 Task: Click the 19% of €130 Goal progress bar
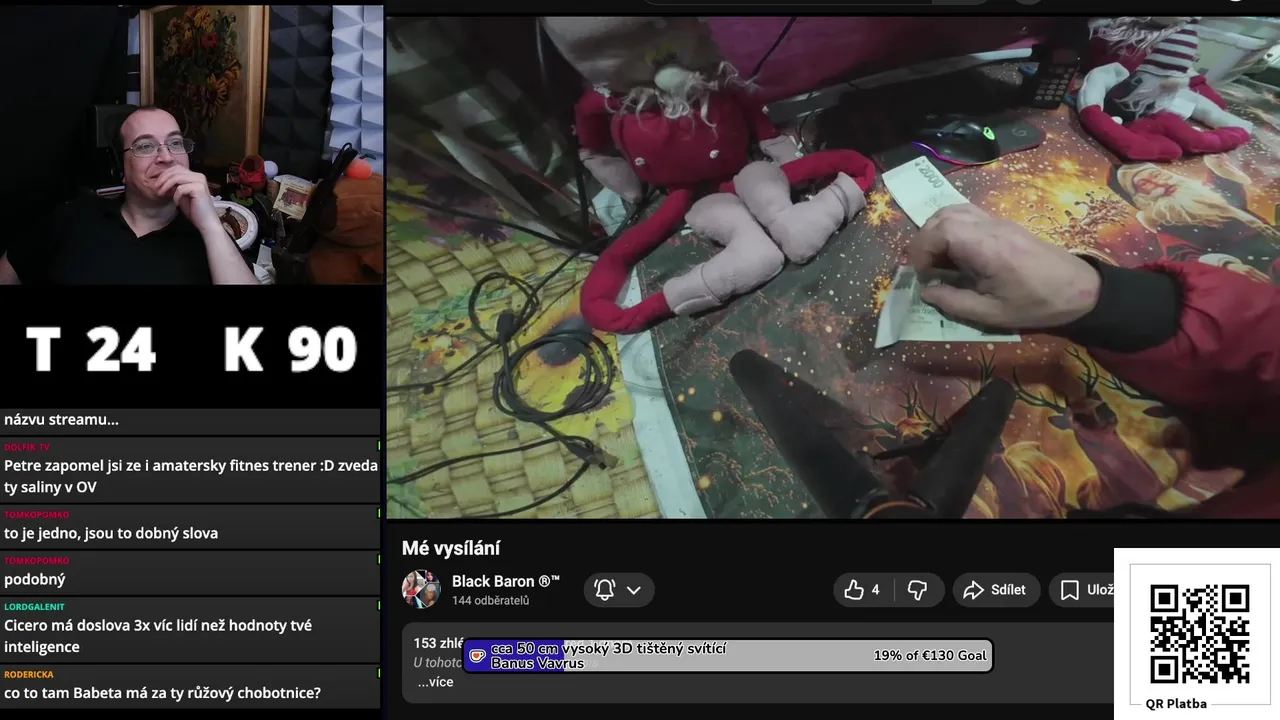point(728,656)
